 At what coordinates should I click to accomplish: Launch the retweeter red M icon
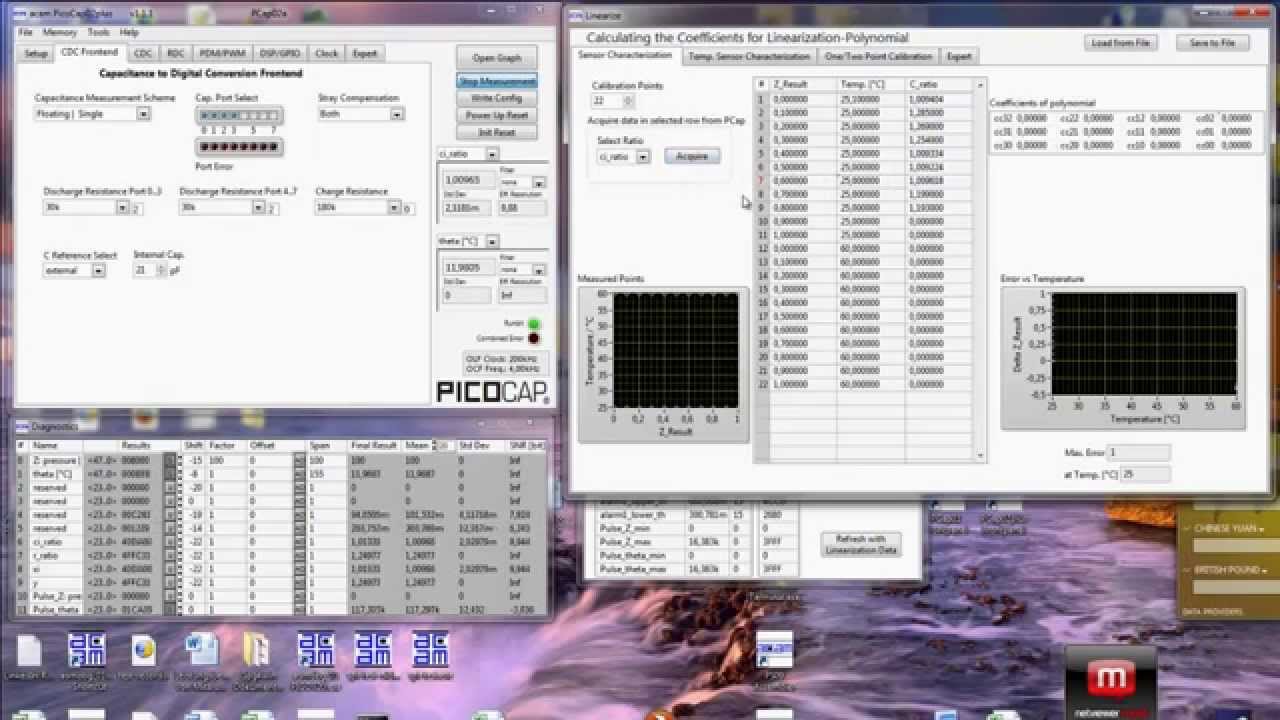(1110, 680)
